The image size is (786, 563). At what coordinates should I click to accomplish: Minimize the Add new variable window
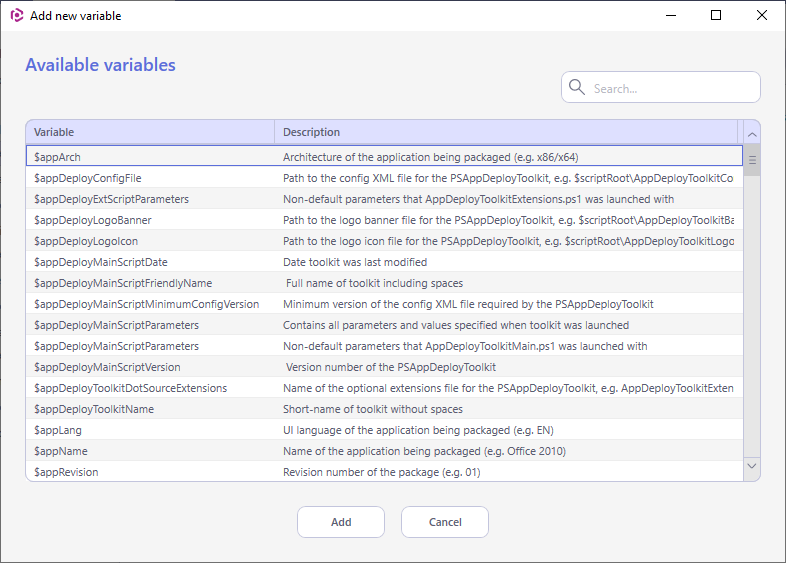point(671,16)
